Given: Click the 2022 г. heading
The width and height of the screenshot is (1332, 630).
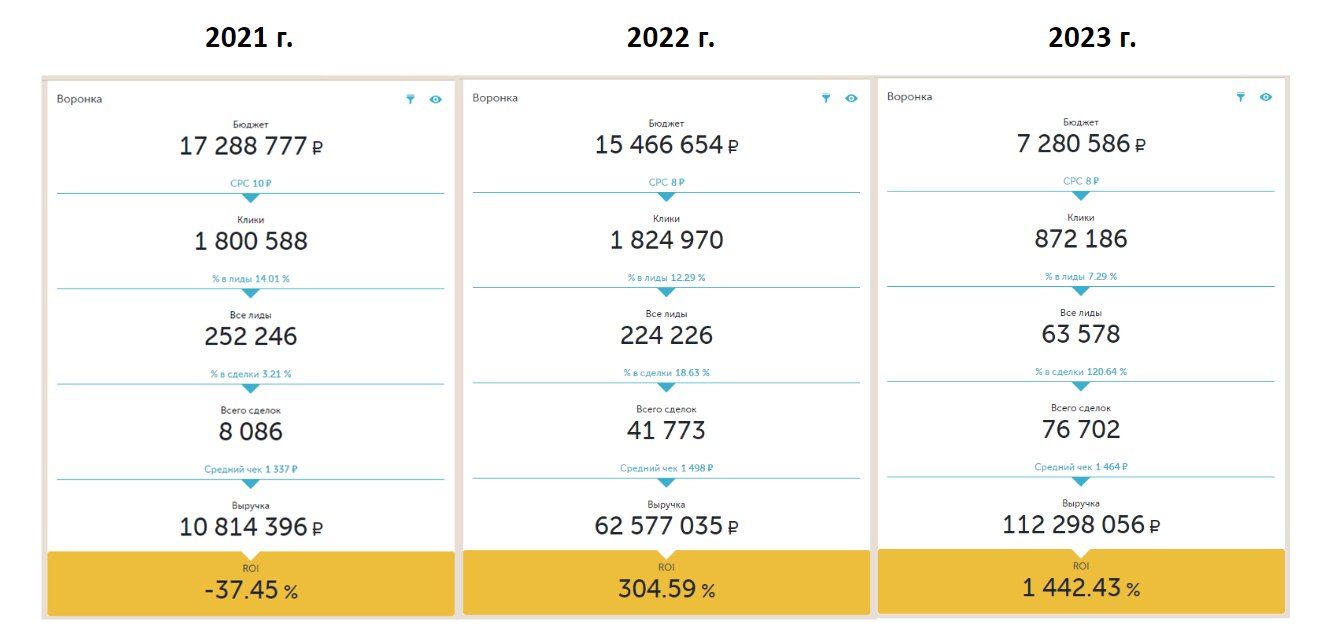Looking at the screenshot, I should [671, 37].
